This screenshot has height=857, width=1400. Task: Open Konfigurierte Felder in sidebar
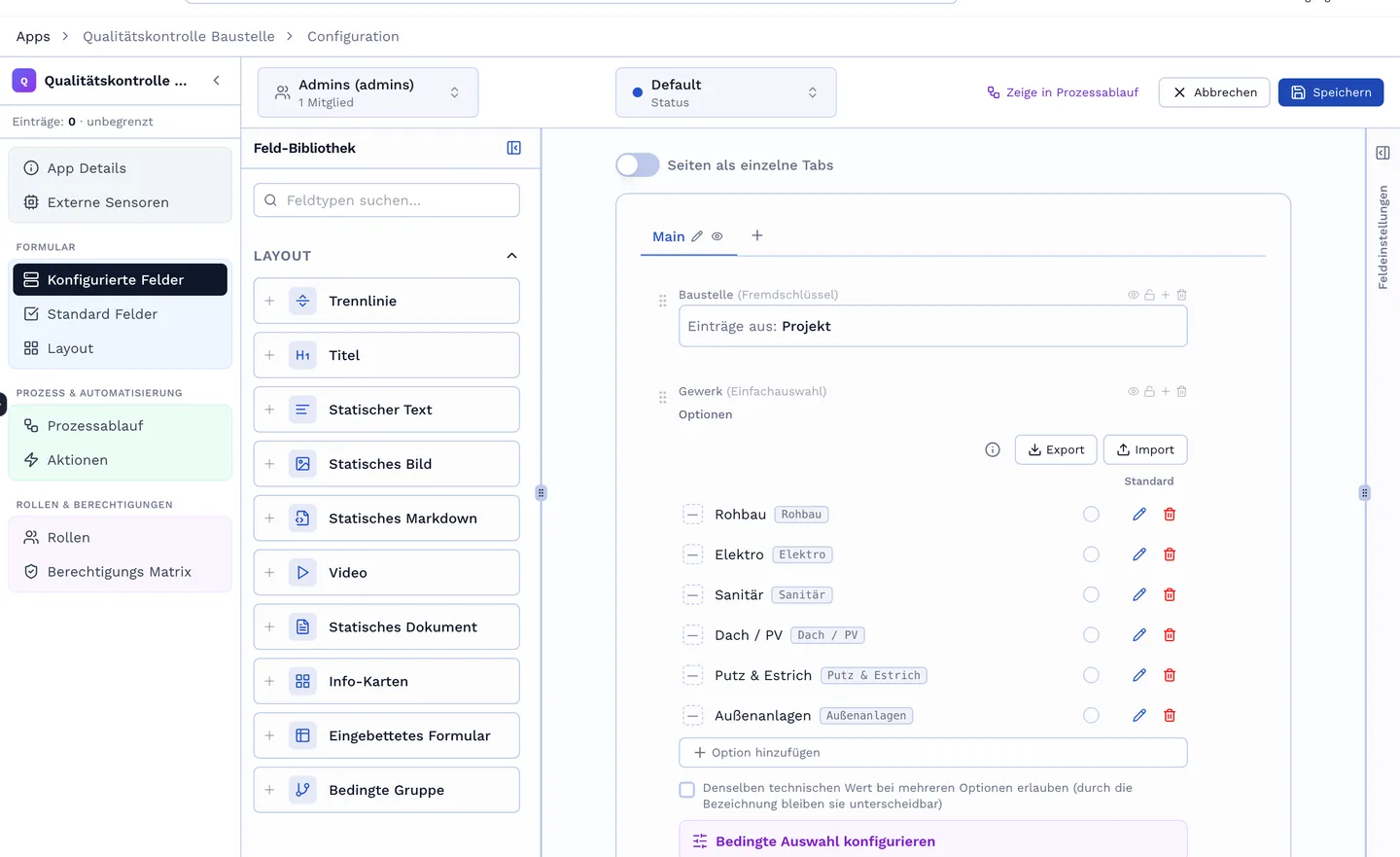click(x=120, y=279)
